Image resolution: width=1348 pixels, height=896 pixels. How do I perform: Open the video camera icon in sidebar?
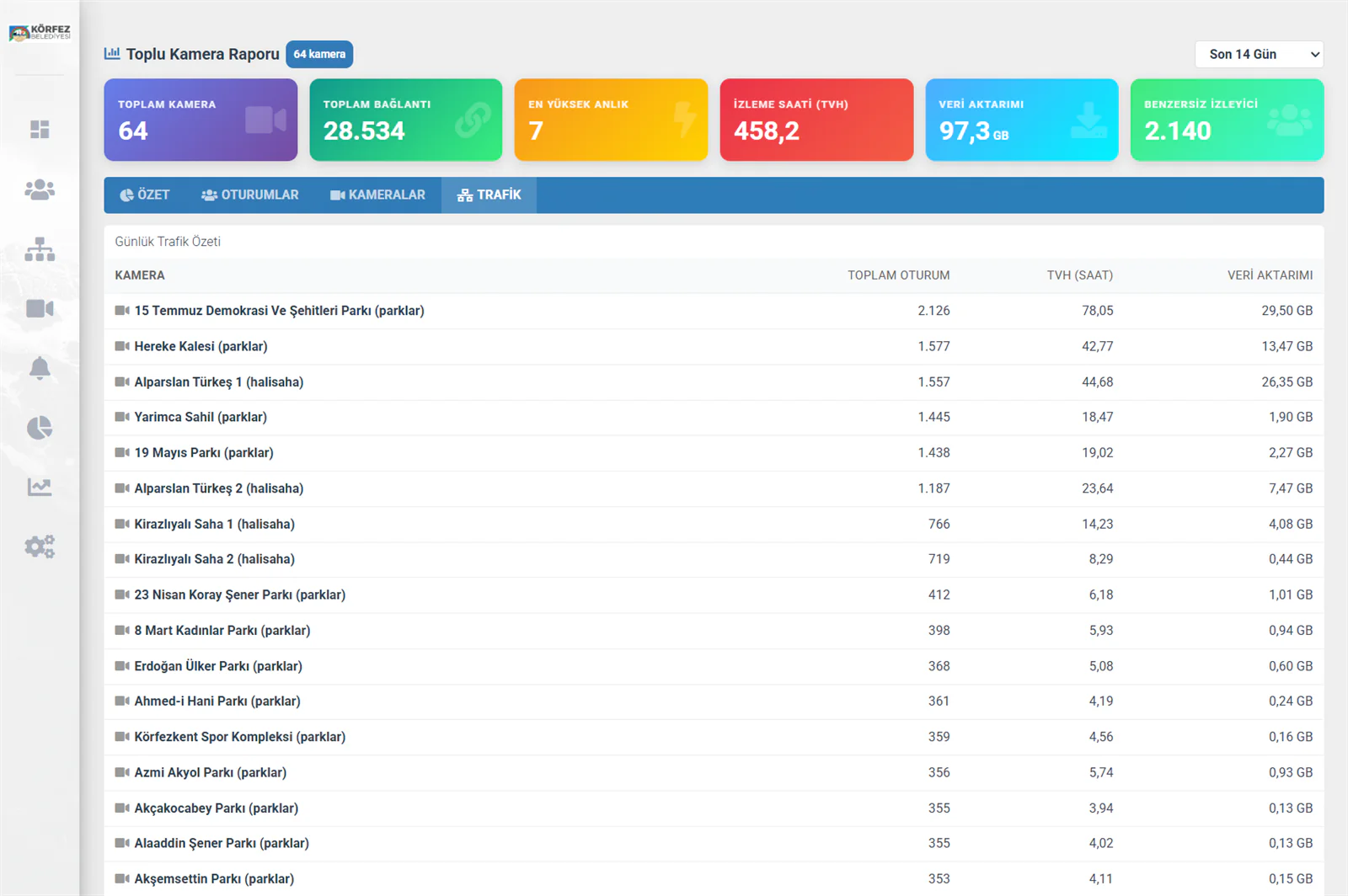click(40, 309)
